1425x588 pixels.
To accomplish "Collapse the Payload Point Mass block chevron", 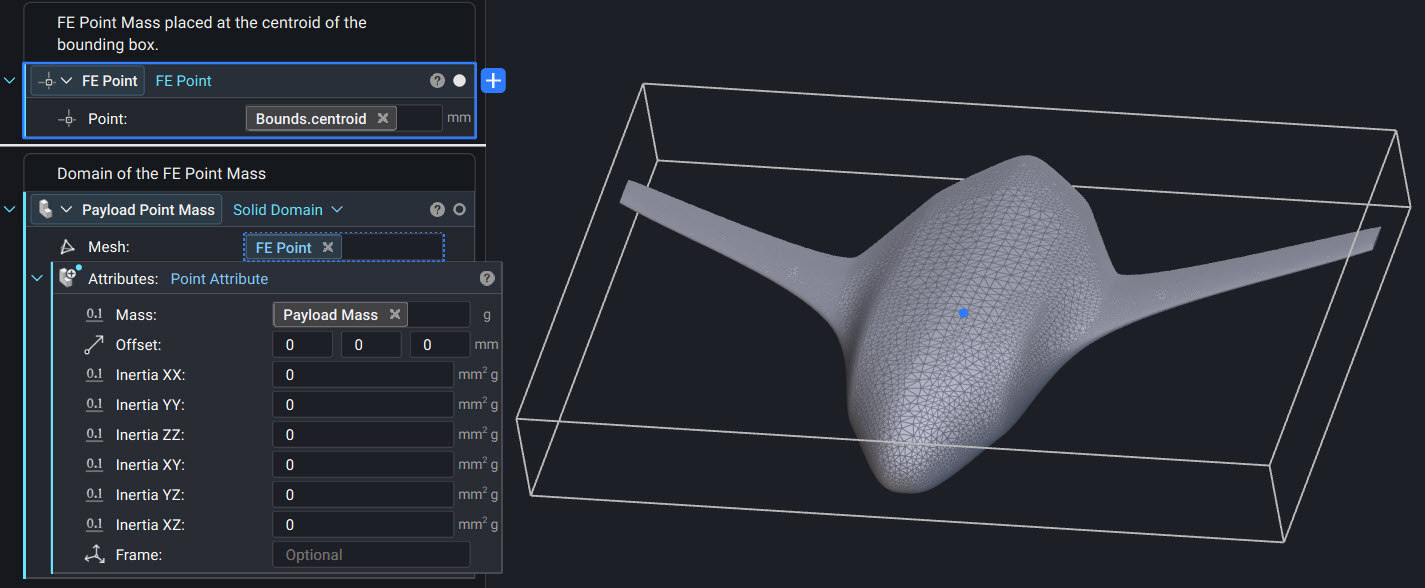I will pyautogui.click(x=10, y=210).
